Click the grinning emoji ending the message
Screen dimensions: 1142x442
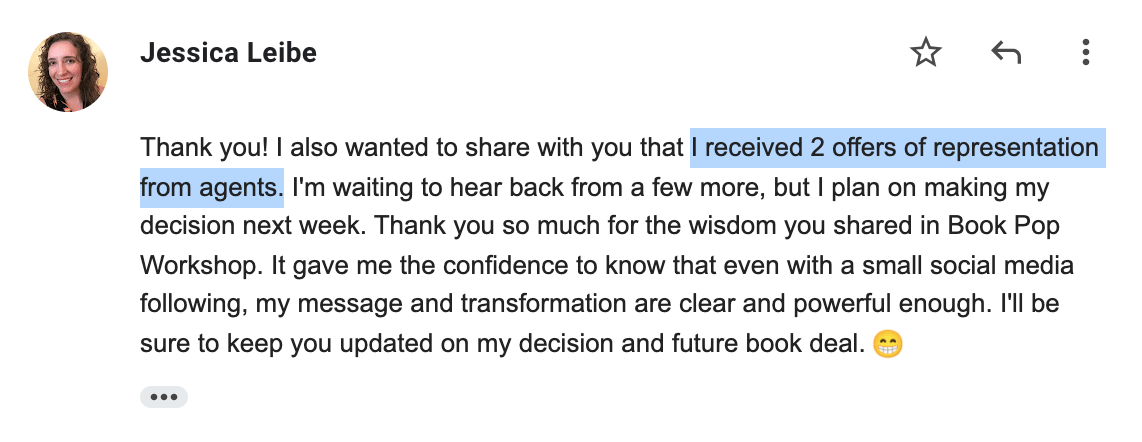tap(887, 343)
